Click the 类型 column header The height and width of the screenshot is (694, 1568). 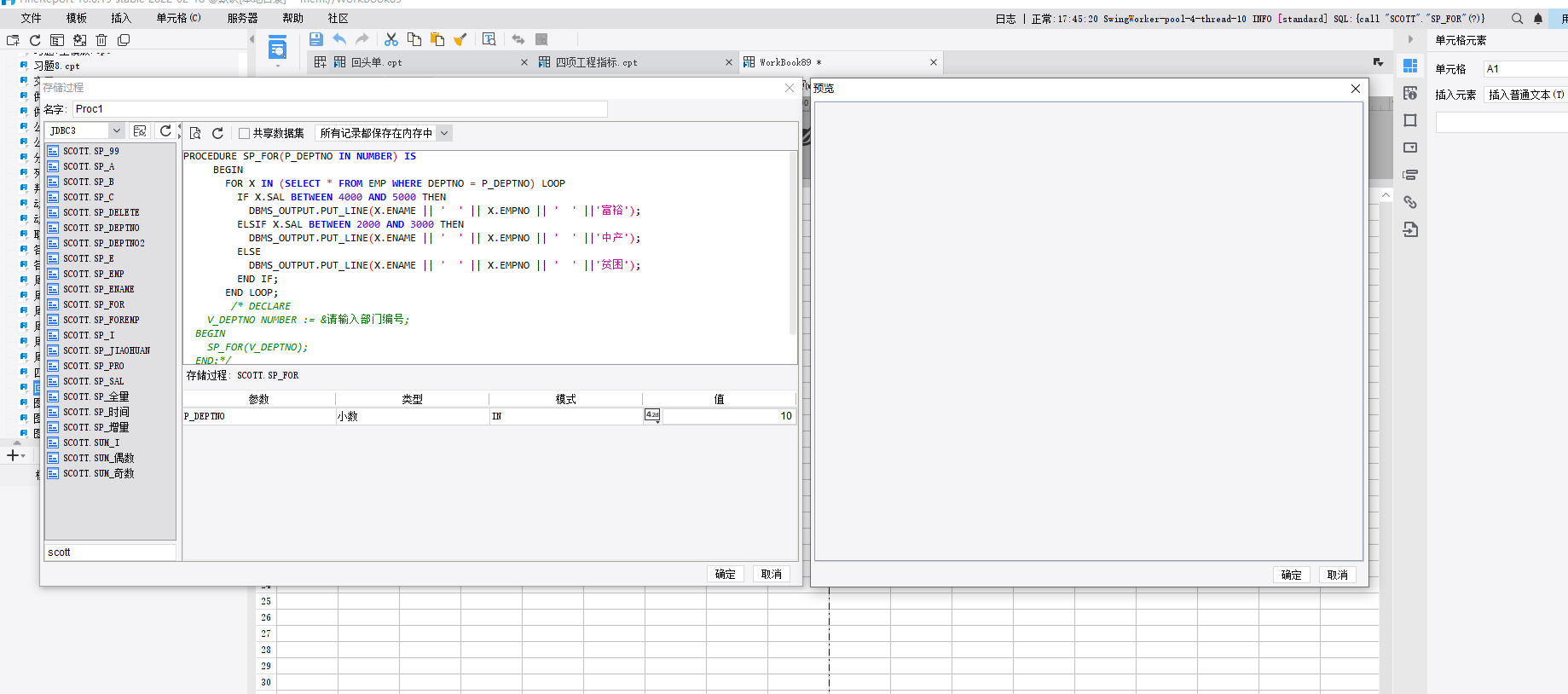[412, 399]
